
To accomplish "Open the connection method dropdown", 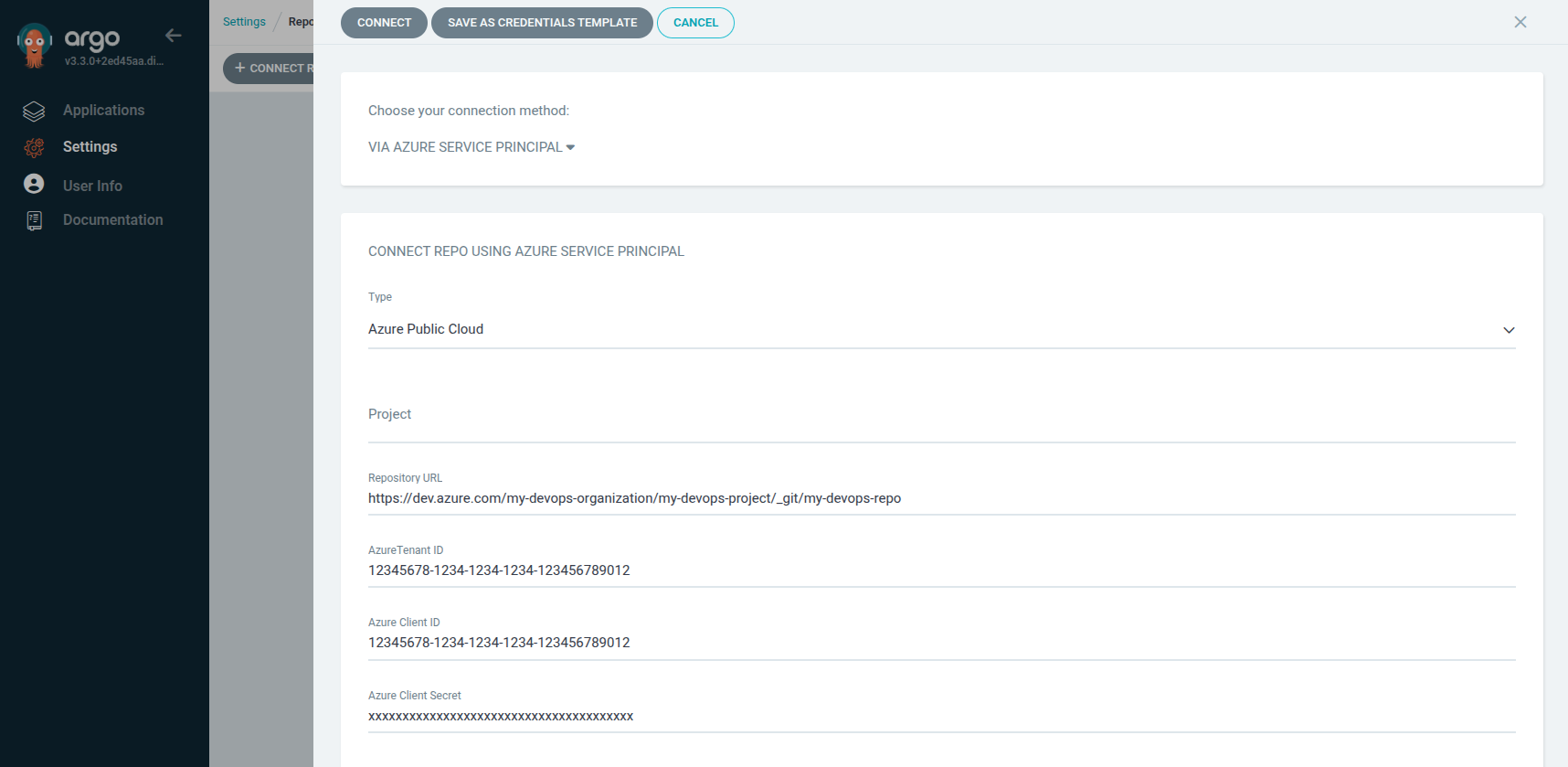I will [471, 147].
